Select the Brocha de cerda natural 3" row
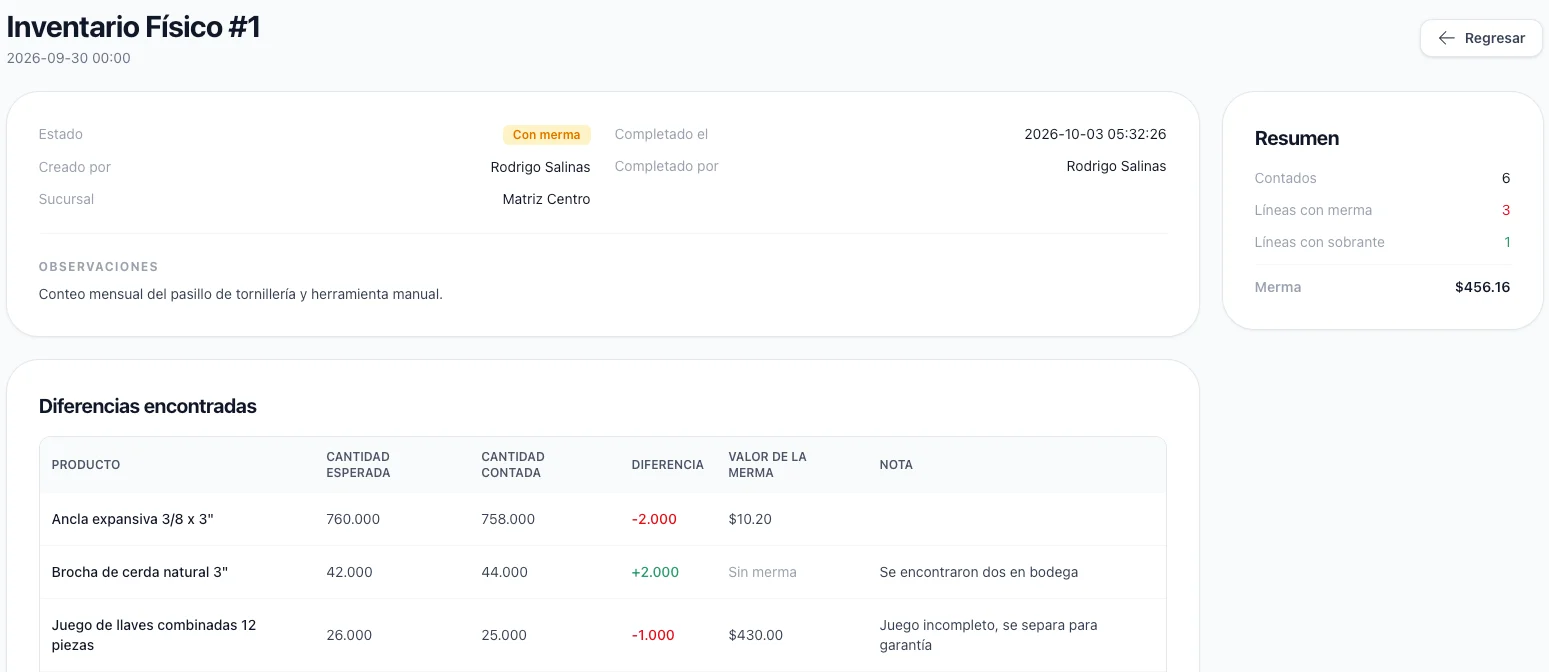Viewport: 1549px width, 672px height. 603,572
